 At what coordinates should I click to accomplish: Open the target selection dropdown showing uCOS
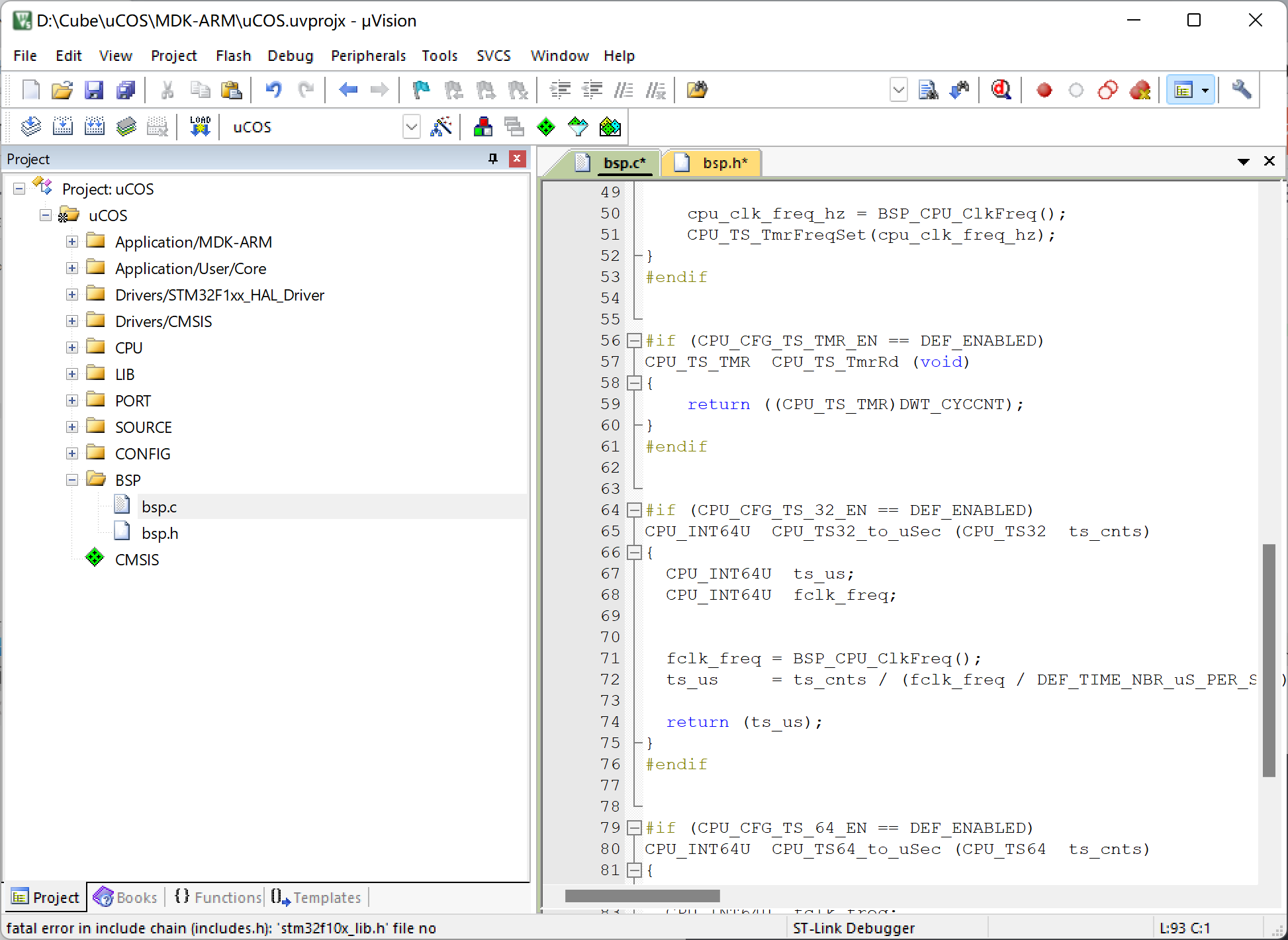coord(411,126)
